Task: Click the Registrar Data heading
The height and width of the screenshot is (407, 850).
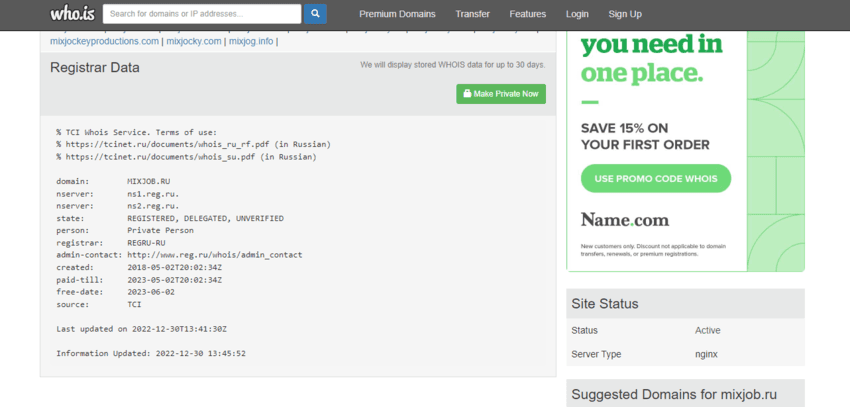Action: pos(95,67)
